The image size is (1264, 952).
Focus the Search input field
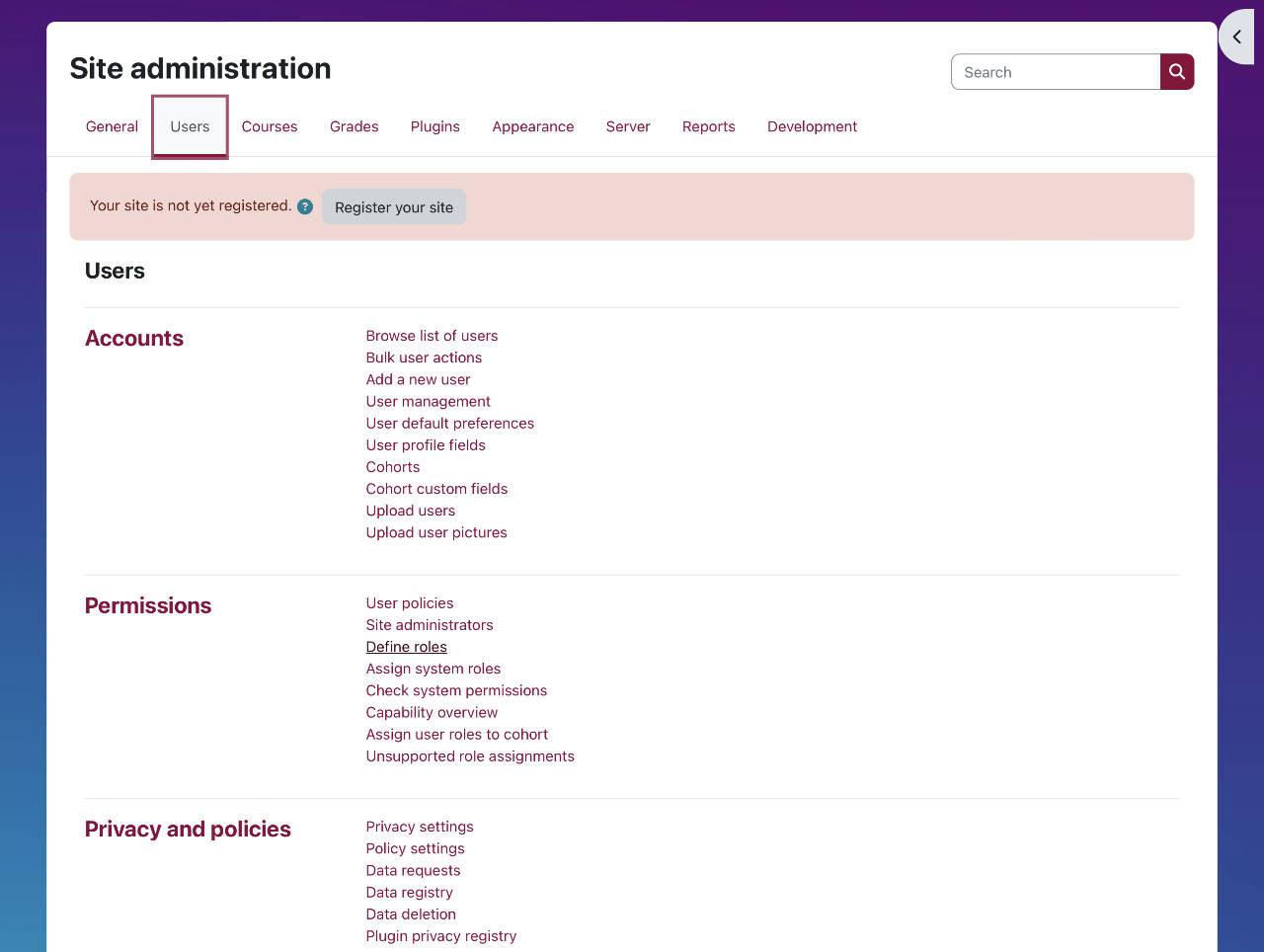click(x=1056, y=72)
